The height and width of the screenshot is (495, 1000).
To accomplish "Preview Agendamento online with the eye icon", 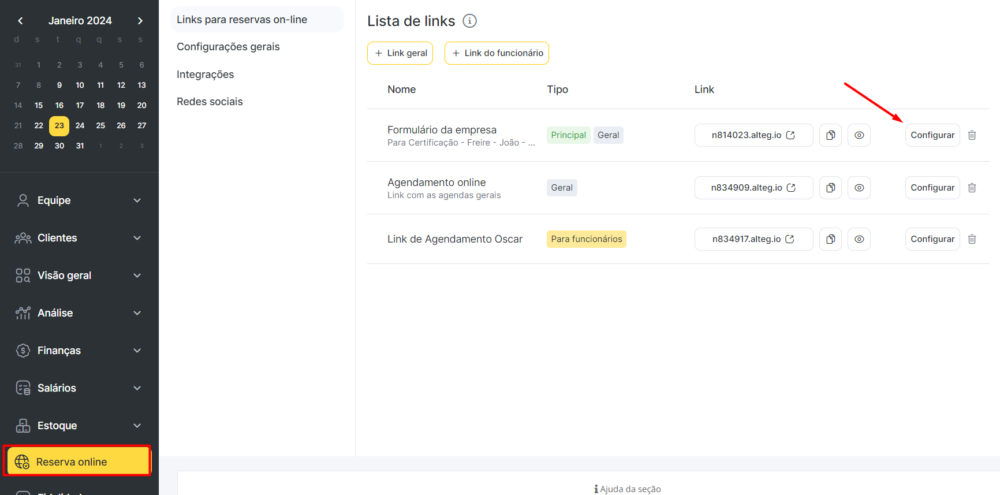I will click(859, 188).
